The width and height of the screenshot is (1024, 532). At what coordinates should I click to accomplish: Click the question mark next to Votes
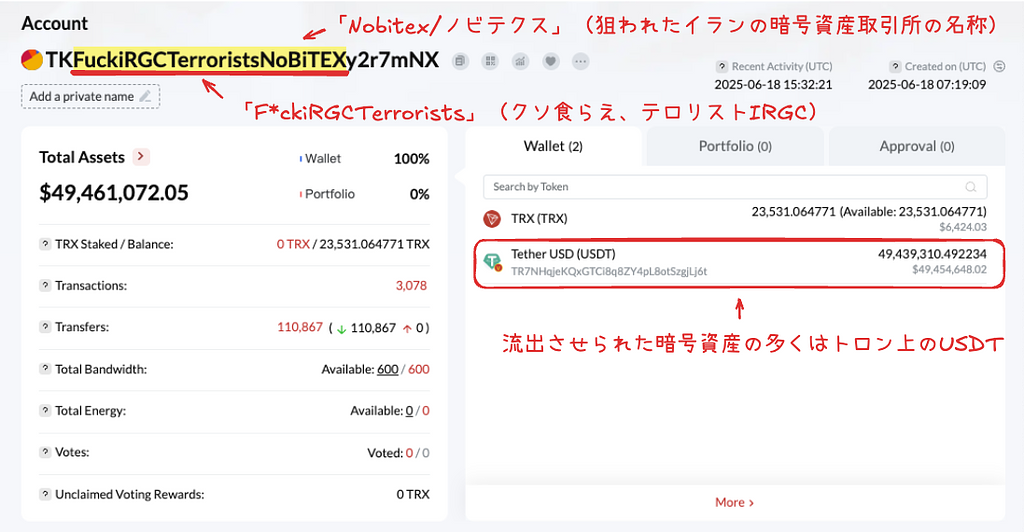click(45, 452)
